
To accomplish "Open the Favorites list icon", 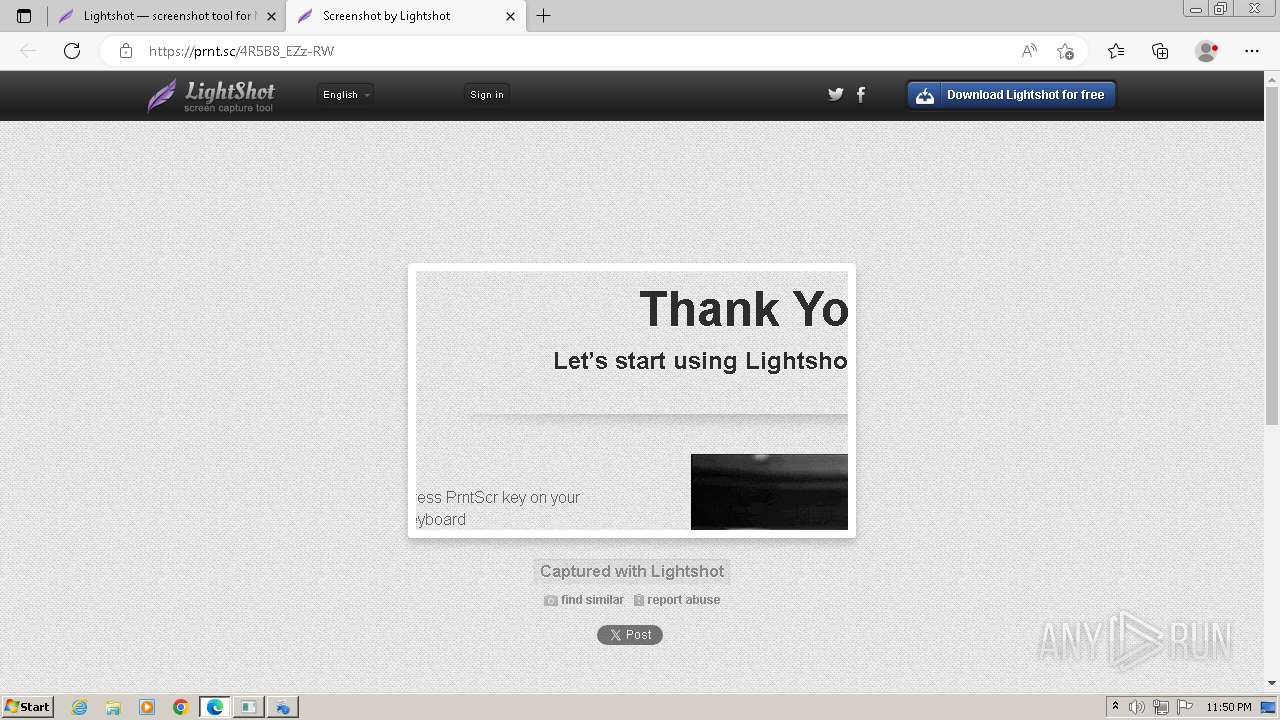I will (x=1116, y=51).
